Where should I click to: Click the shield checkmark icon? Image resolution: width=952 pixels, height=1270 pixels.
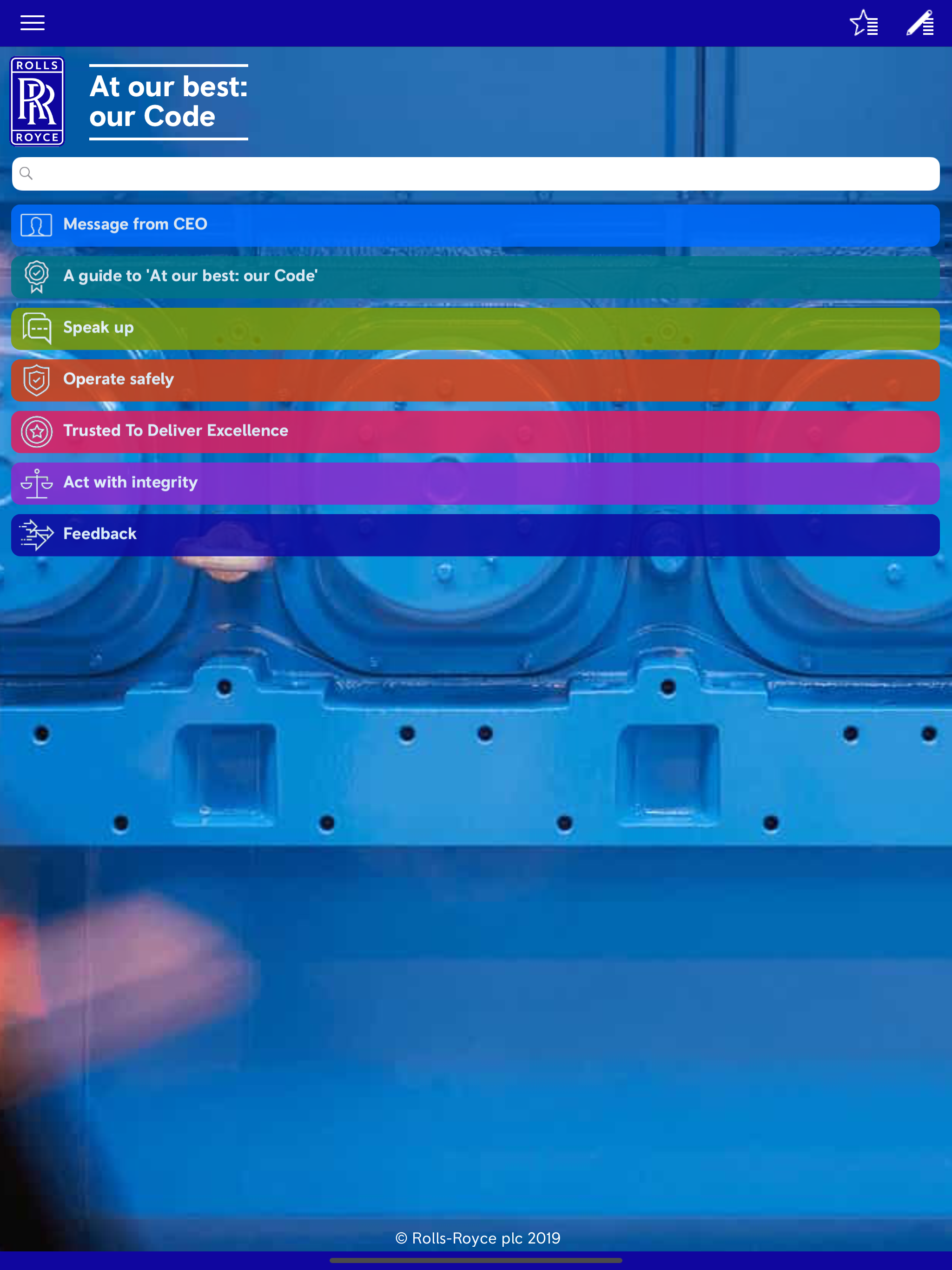coord(36,380)
